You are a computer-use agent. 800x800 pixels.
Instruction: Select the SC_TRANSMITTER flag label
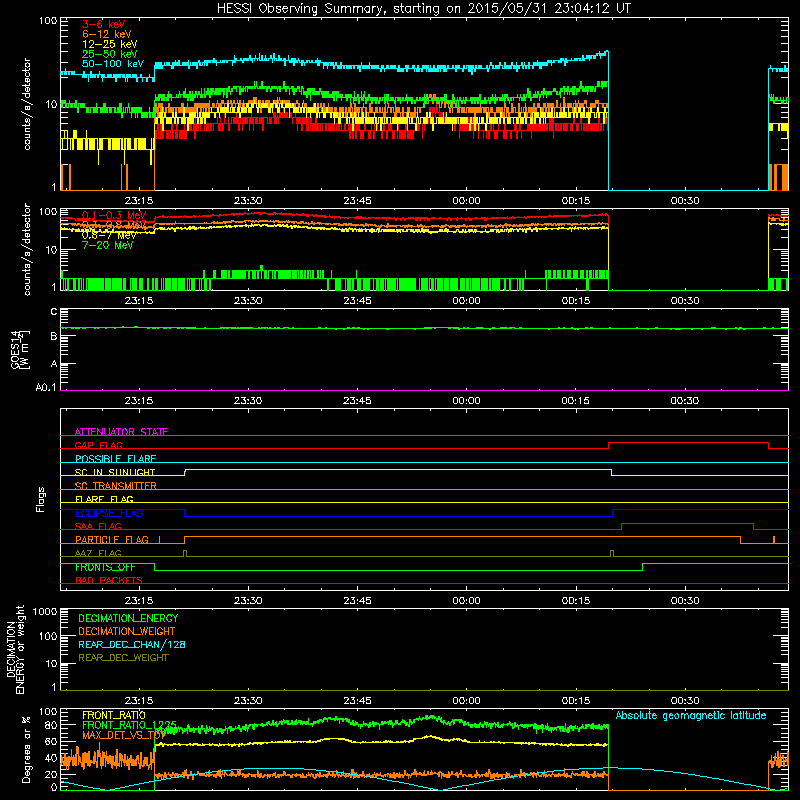[x=115, y=486]
